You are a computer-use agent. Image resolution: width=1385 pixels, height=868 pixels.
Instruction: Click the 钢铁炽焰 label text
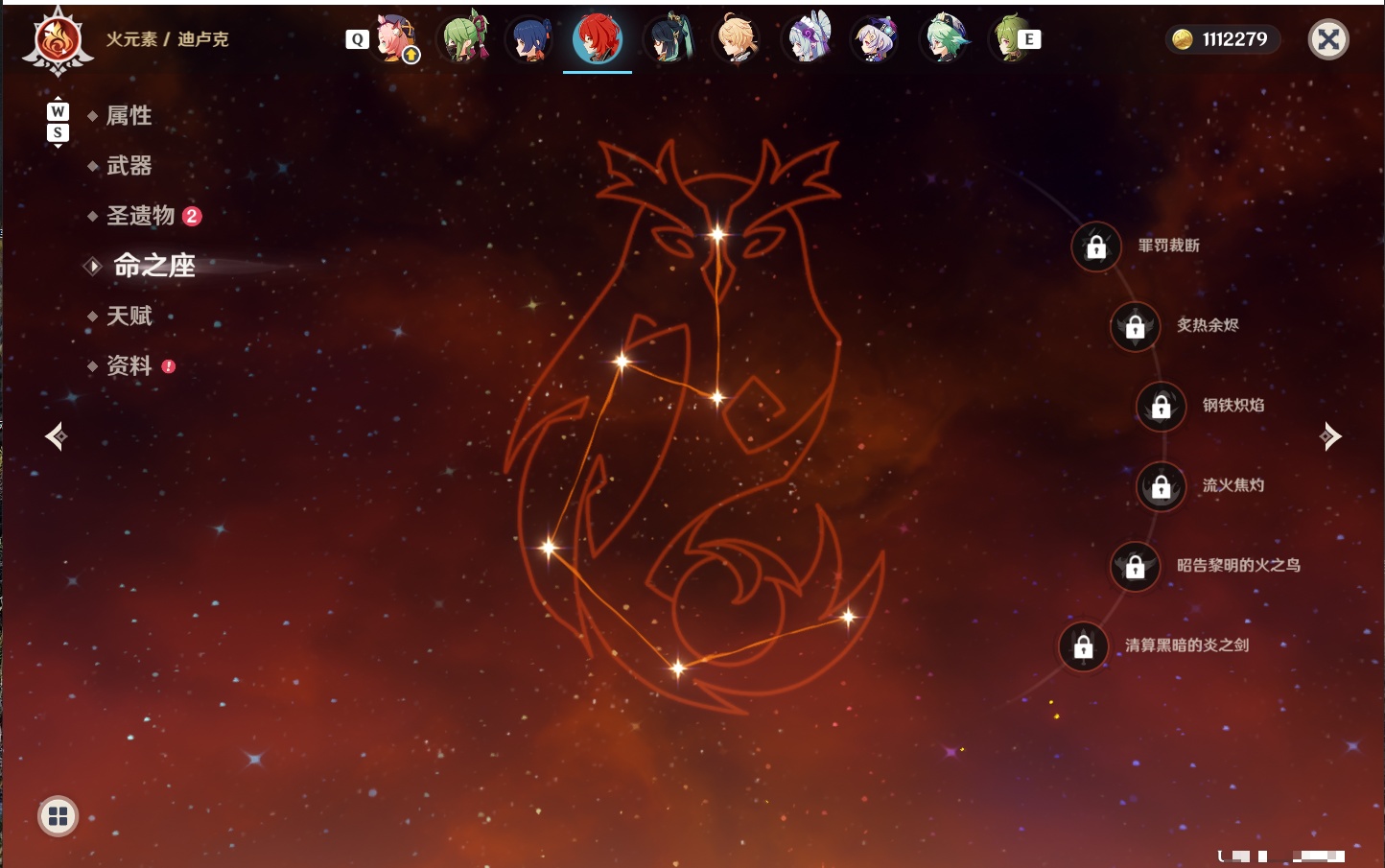1233,405
